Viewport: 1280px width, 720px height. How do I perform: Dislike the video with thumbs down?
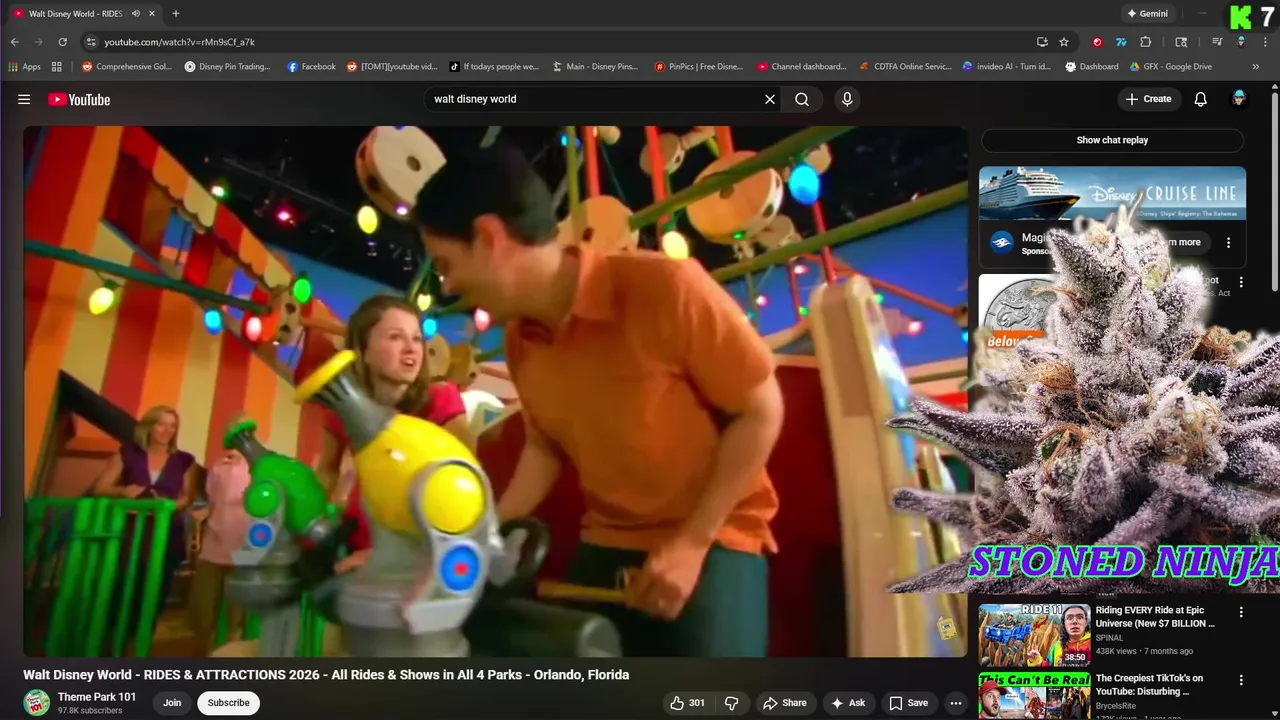[x=731, y=703]
